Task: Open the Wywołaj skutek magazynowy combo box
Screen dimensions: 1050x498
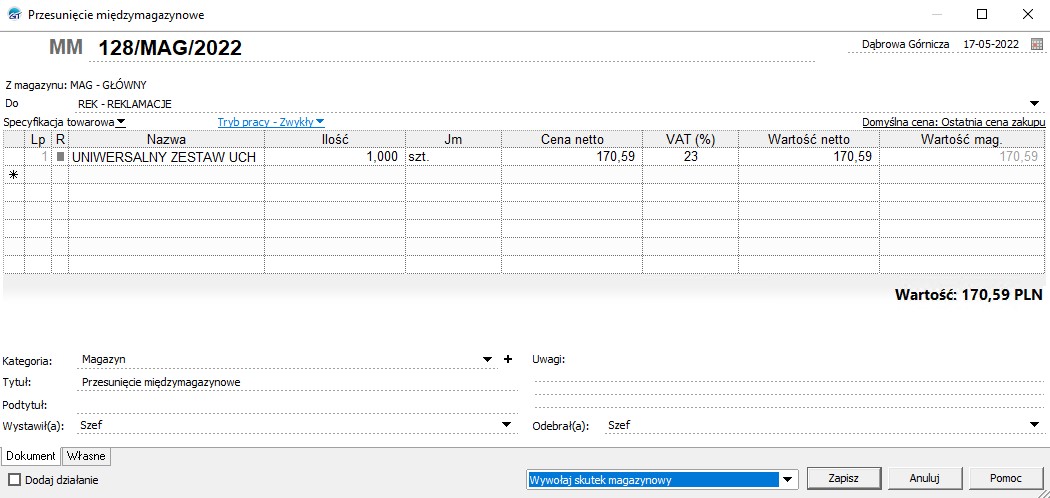Action: (x=788, y=479)
